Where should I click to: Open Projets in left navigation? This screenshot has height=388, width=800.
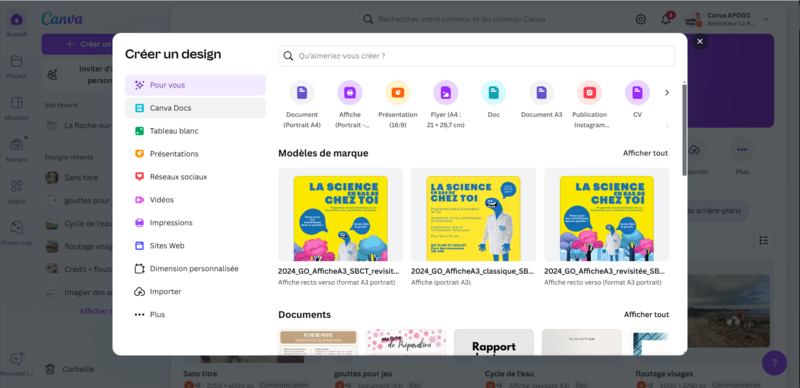coord(17,66)
